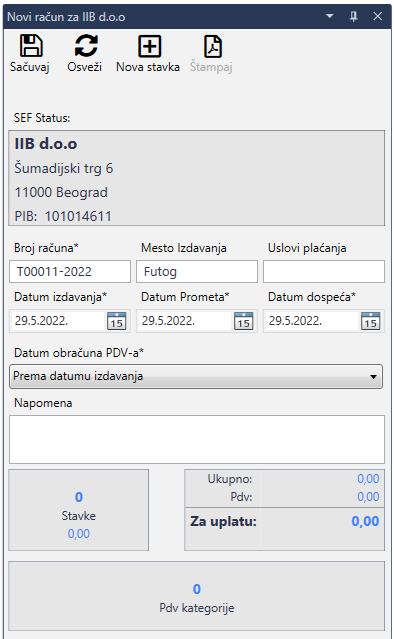Click the Za uplatu total panel

(284, 529)
